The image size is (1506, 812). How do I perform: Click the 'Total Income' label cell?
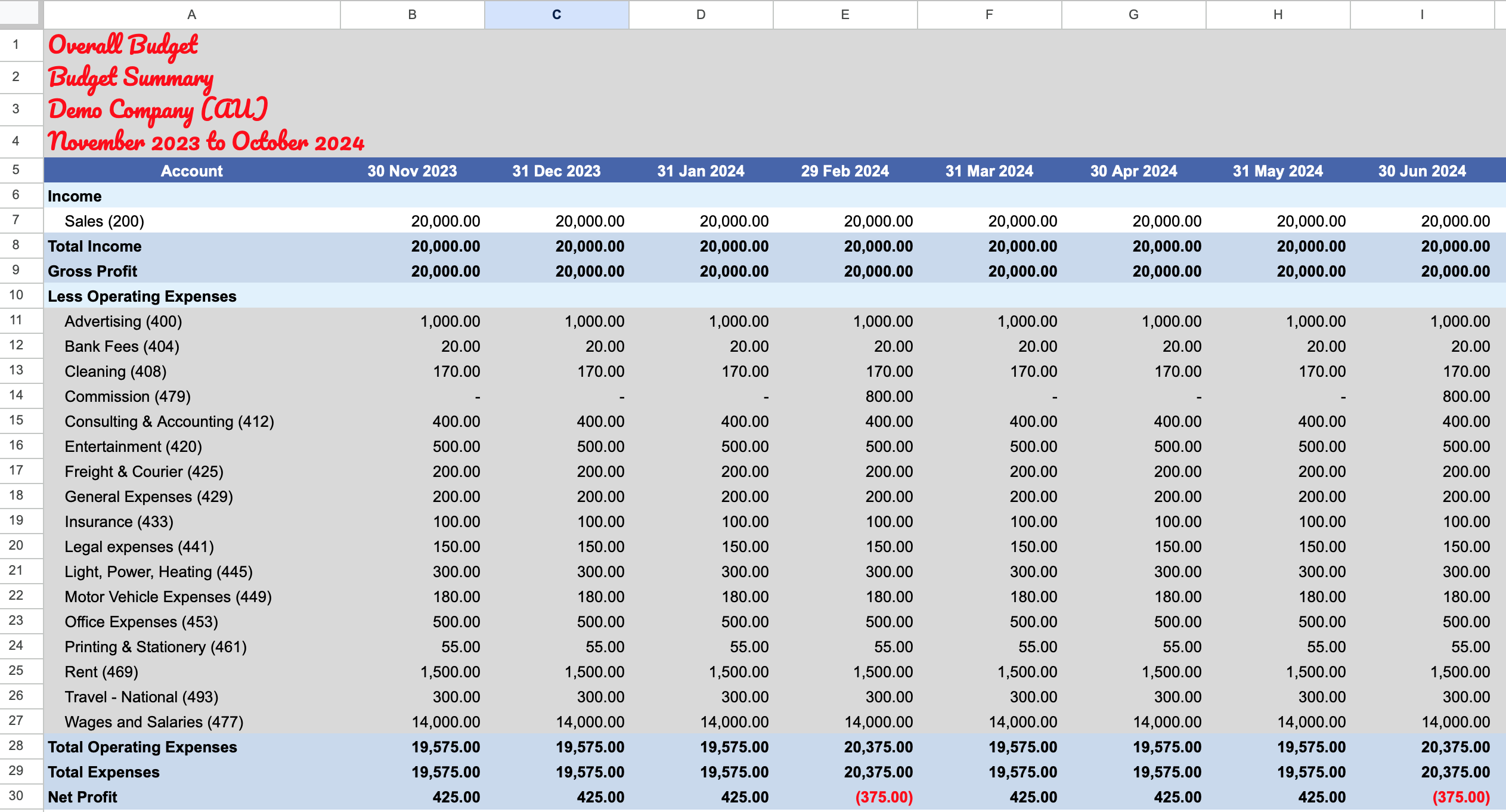191,246
